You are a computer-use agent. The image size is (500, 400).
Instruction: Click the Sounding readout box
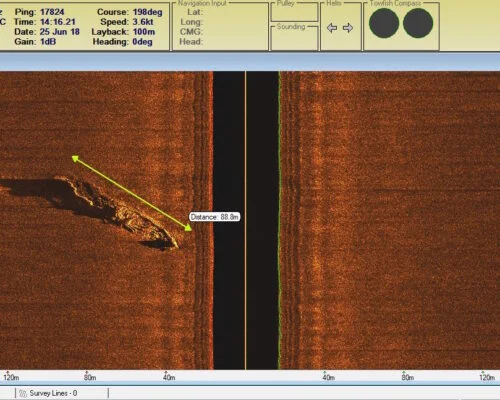click(294, 38)
